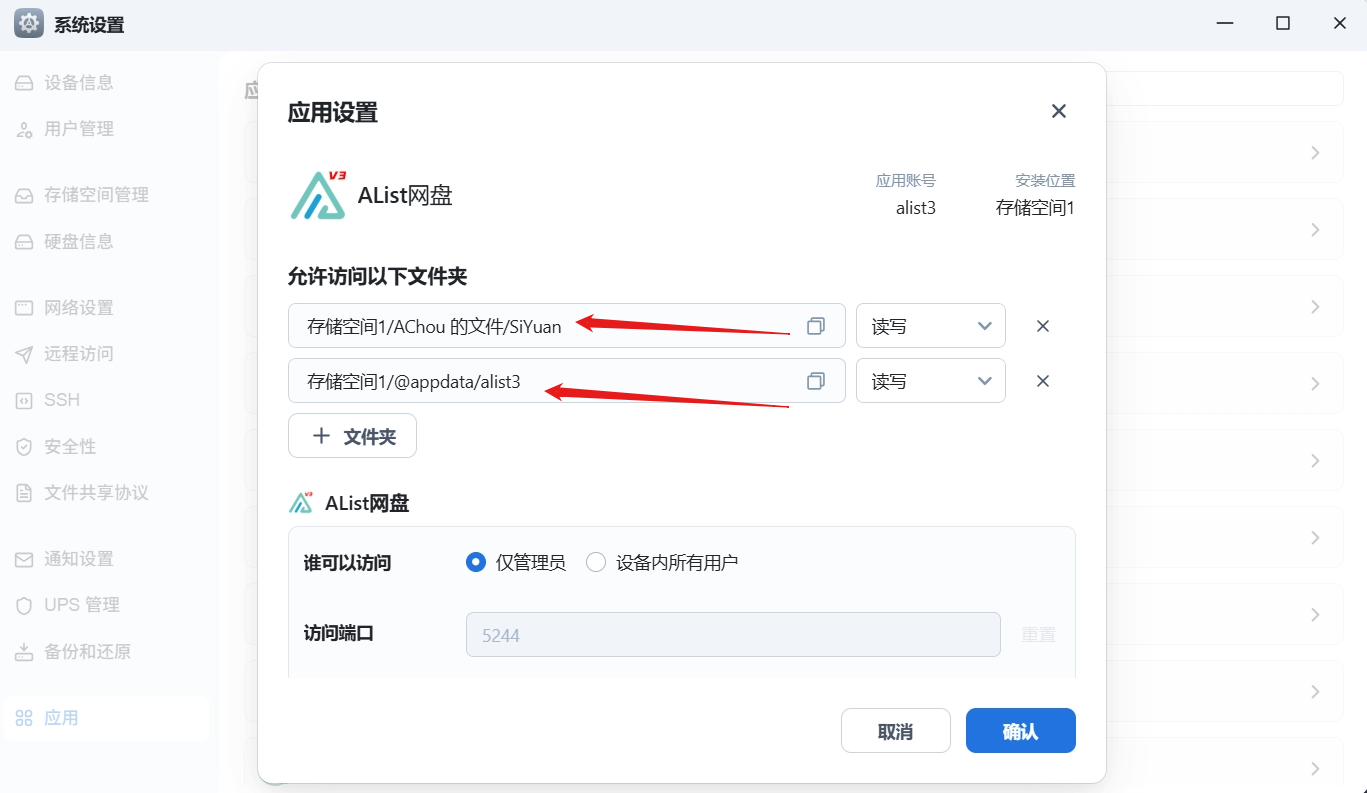Remove the @appdata/alist3 folder entry with its X
1367x793 pixels.
[x=1042, y=381]
